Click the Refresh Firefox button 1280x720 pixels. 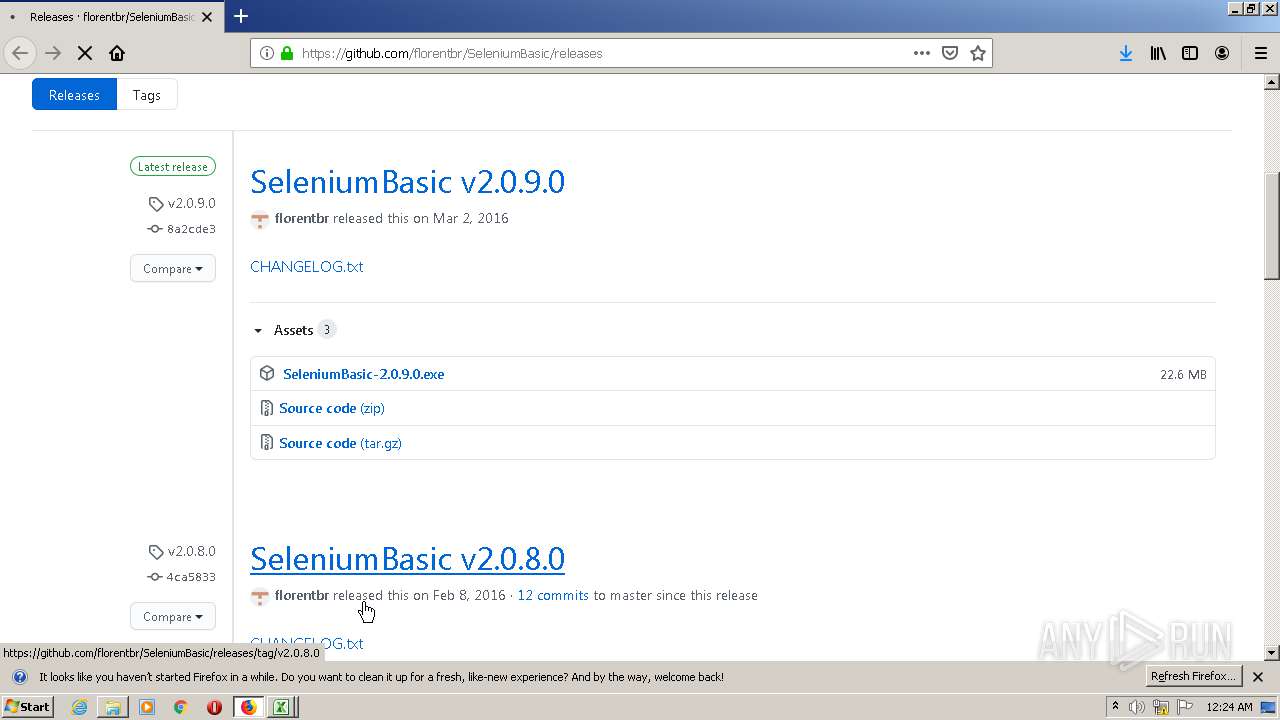[1194, 677]
